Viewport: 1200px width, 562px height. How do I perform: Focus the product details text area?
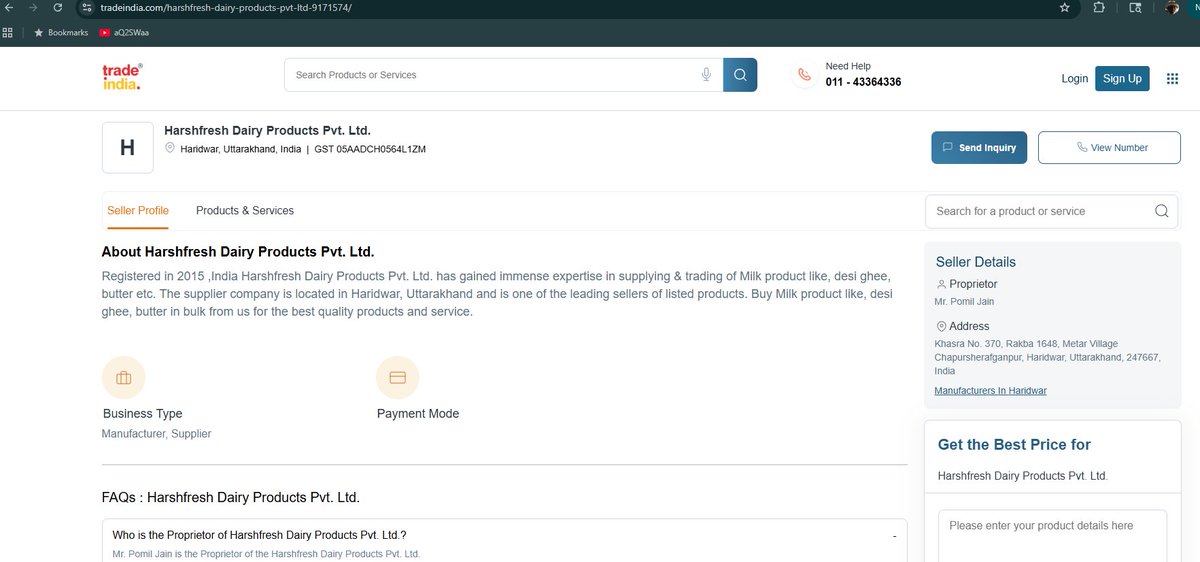1052,537
